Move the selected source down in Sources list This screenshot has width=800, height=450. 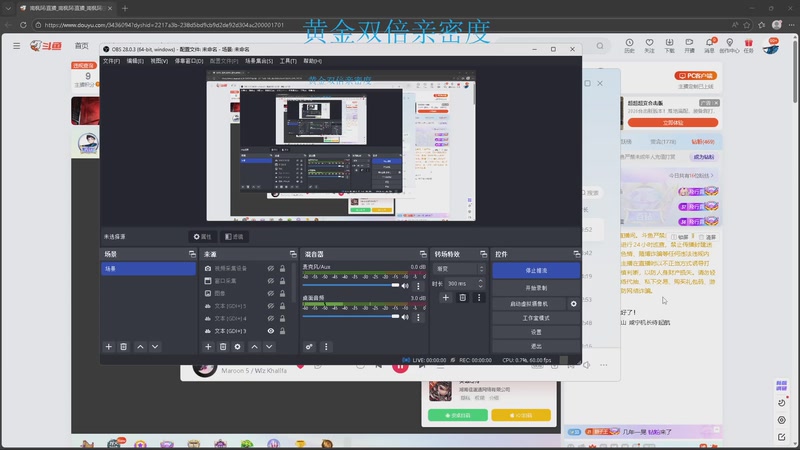tap(269, 347)
